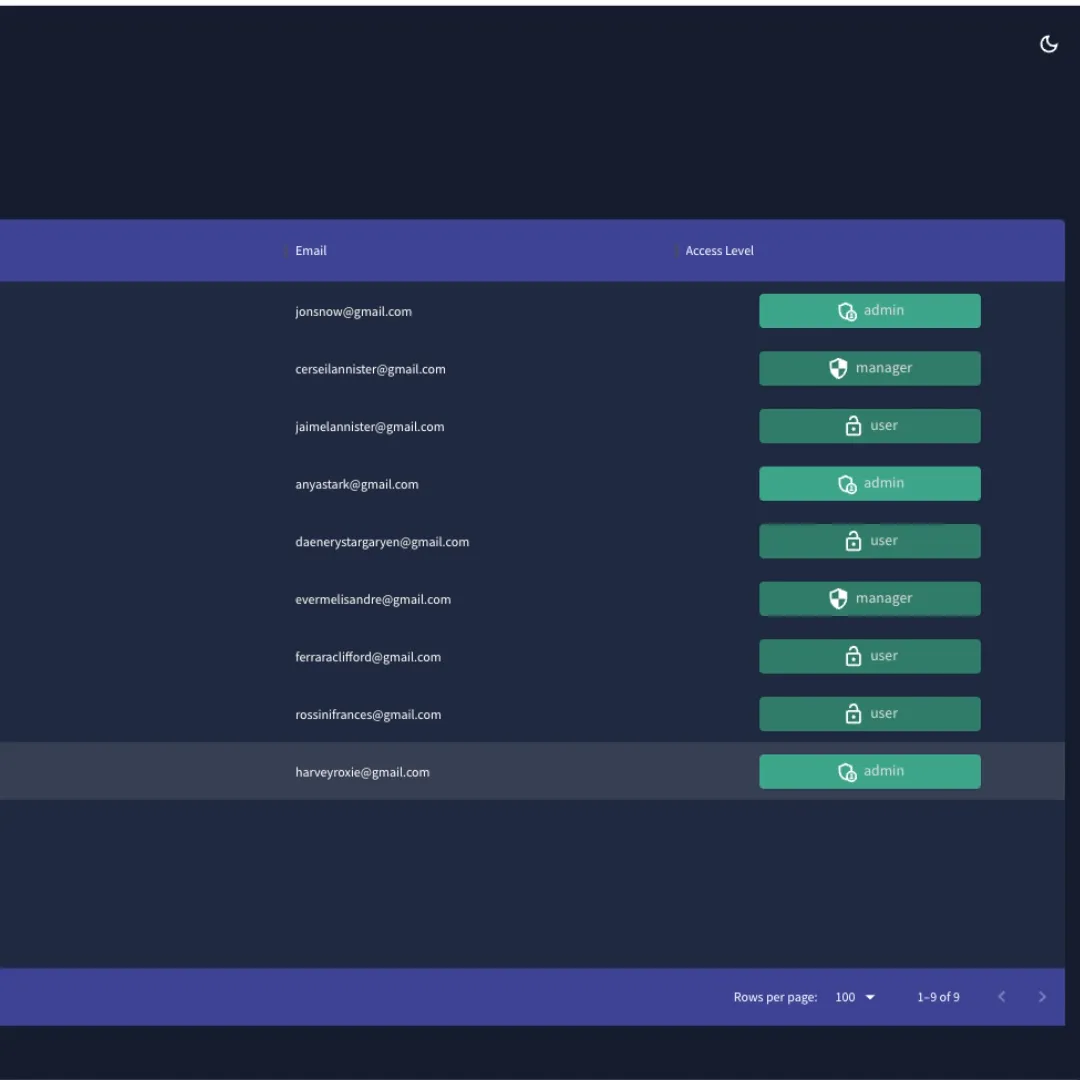
Task: Click the lock icon for daenerystargaryen@gmail.com
Action: point(853,542)
